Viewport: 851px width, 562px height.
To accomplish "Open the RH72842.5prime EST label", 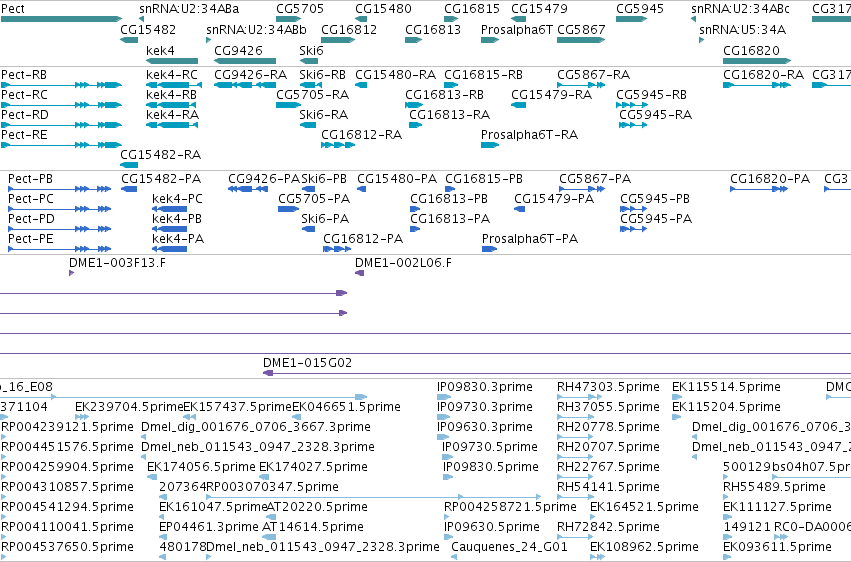I will (608, 527).
